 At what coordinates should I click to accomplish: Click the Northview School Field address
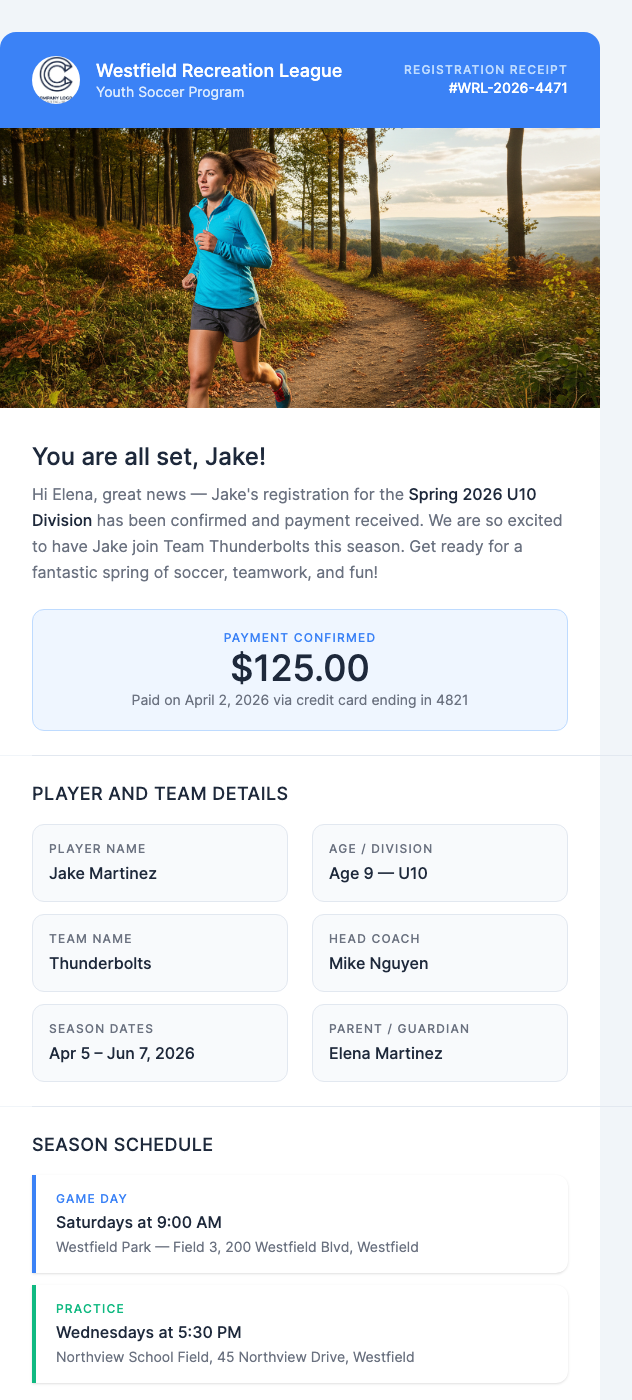tap(235, 1357)
